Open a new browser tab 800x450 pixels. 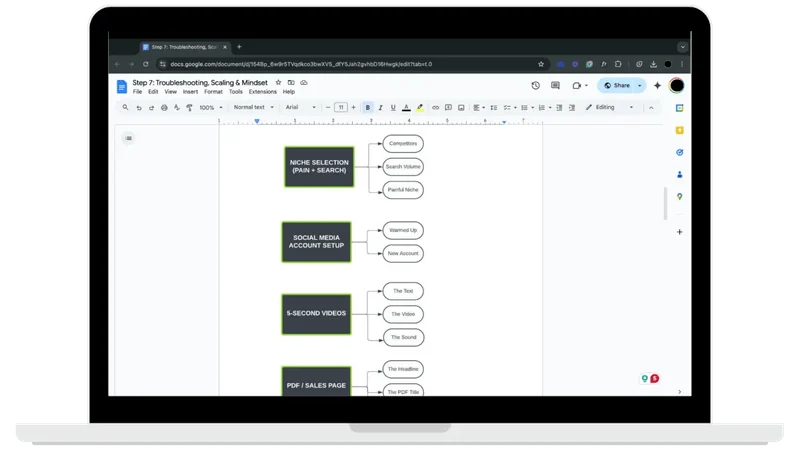[x=239, y=47]
